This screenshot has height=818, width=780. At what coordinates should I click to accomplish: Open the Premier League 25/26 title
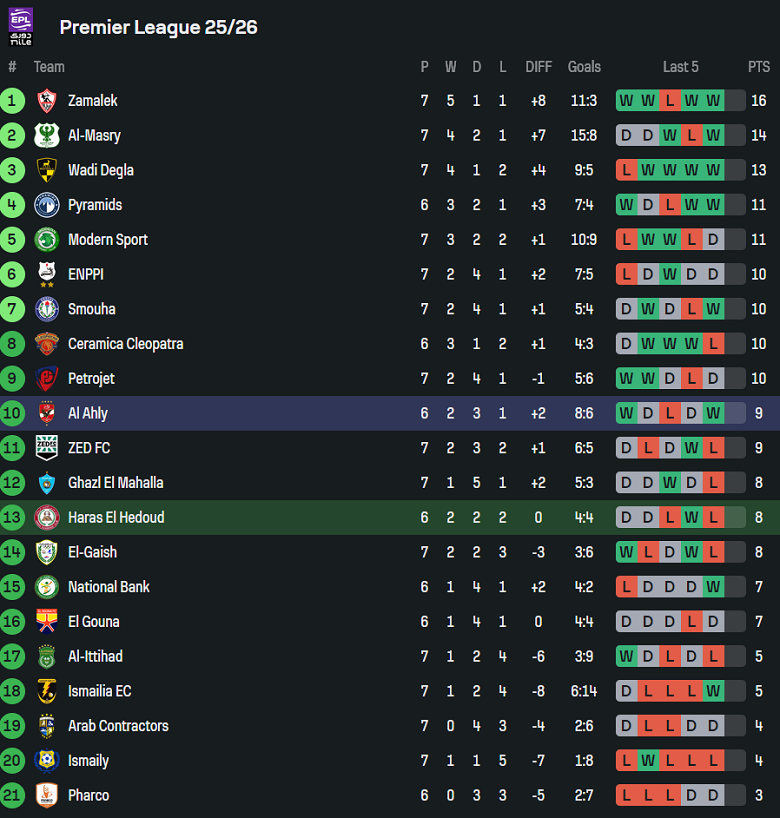158,27
